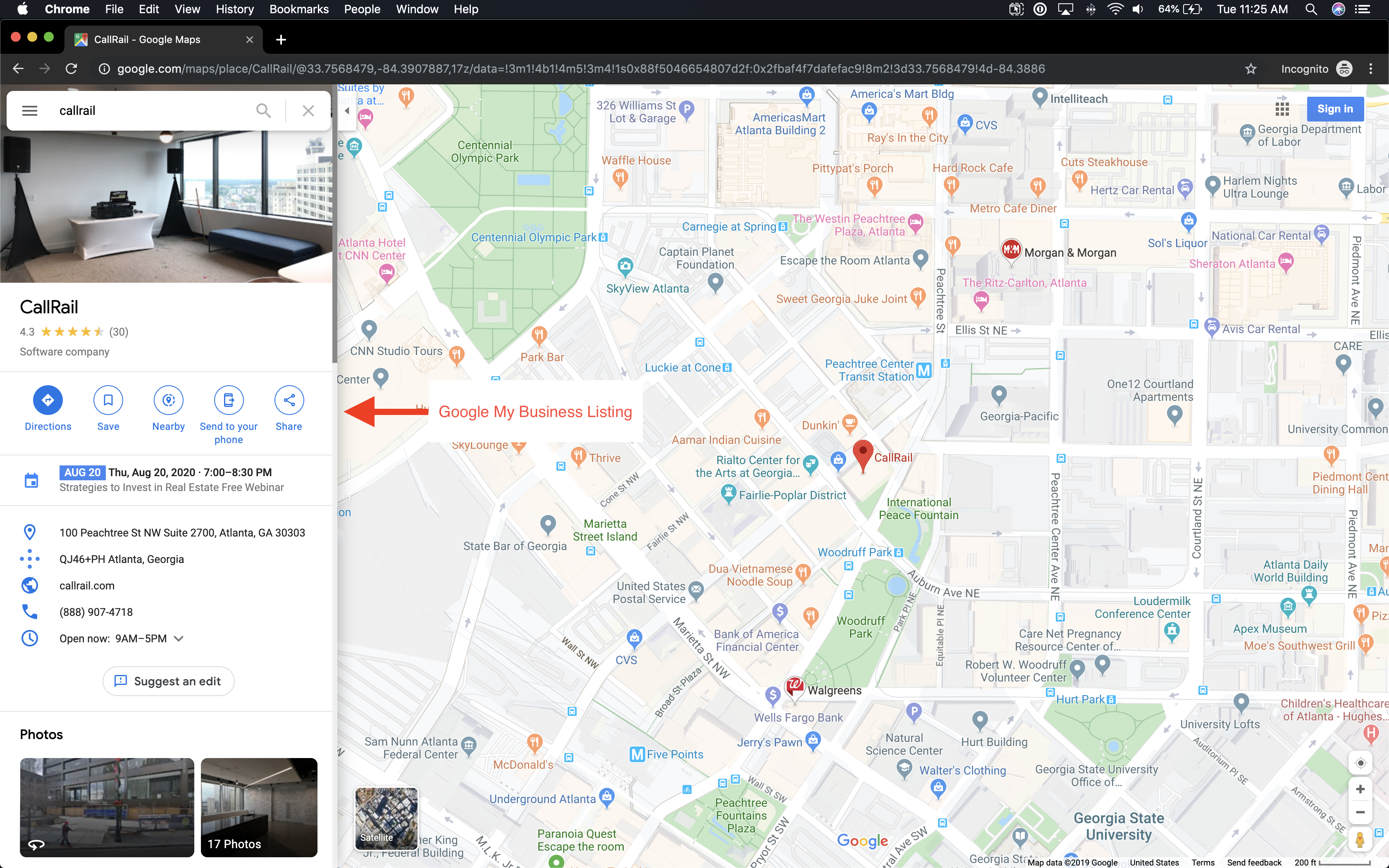The width and height of the screenshot is (1389, 868).
Task: Open the Google Maps hamburger menu
Action: click(30, 110)
